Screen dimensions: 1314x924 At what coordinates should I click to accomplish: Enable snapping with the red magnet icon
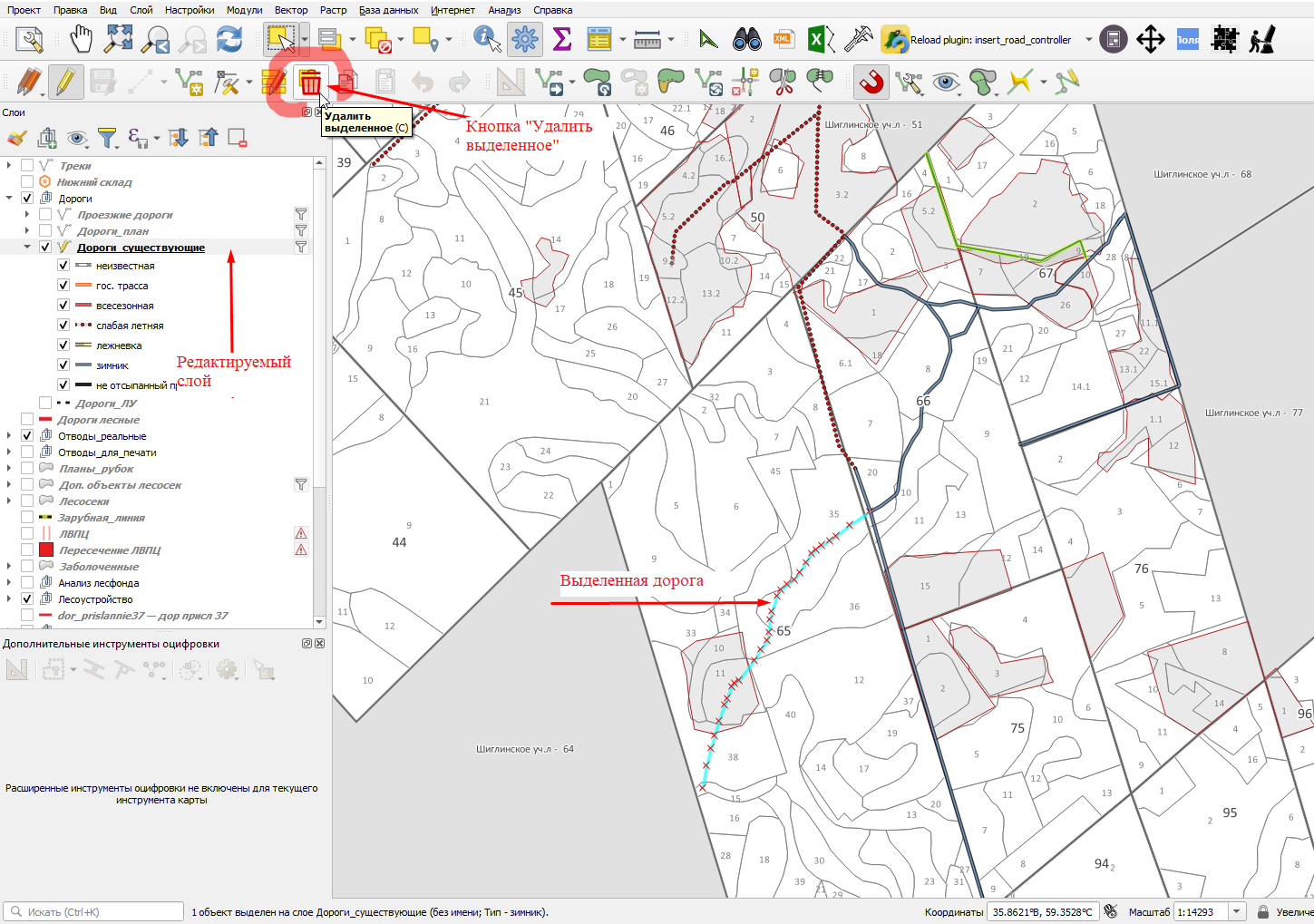[871, 83]
